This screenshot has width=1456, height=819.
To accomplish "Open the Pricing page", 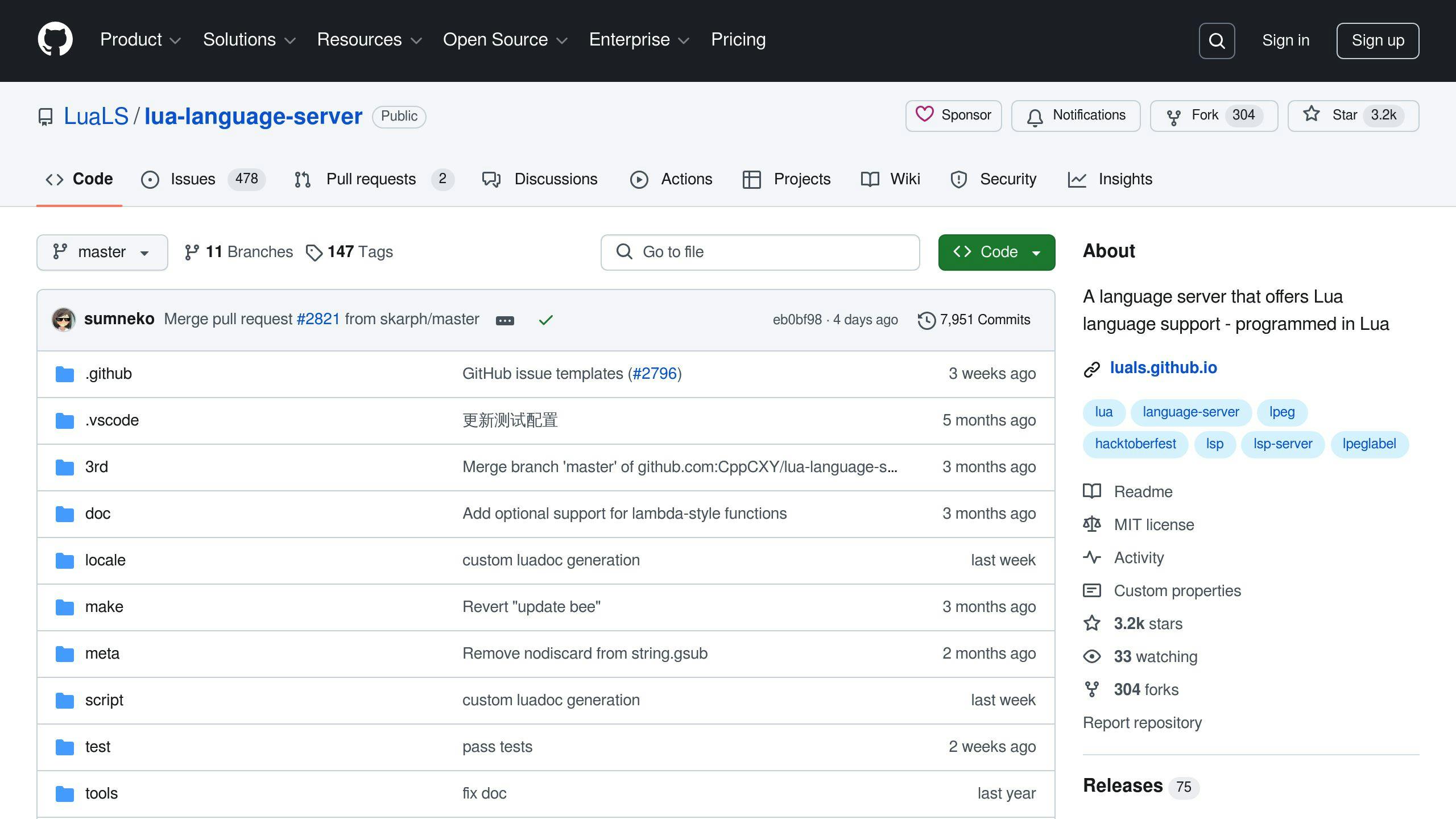I will (738, 40).
